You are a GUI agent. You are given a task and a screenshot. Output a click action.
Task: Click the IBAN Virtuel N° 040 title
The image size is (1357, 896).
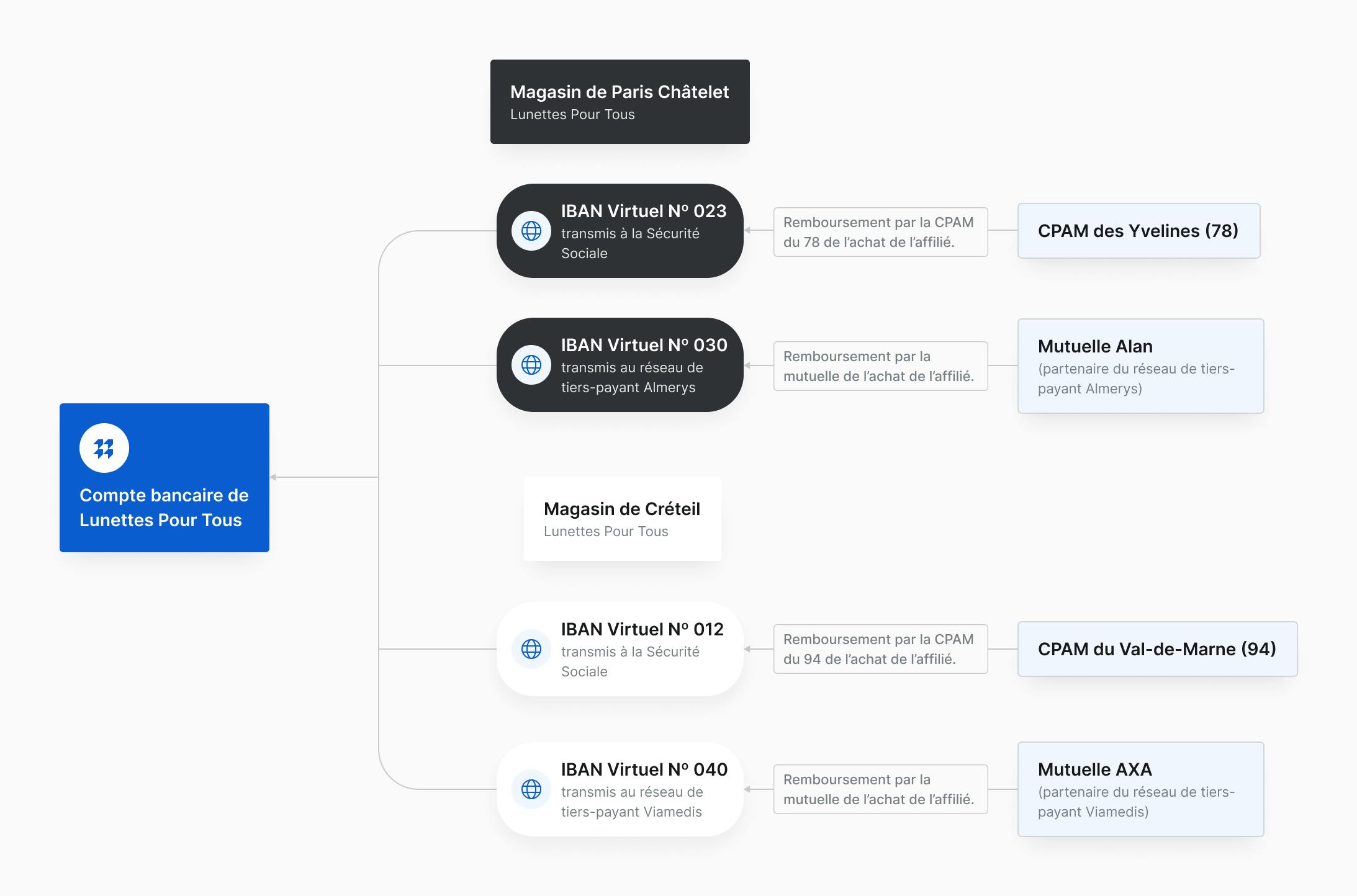(x=644, y=769)
